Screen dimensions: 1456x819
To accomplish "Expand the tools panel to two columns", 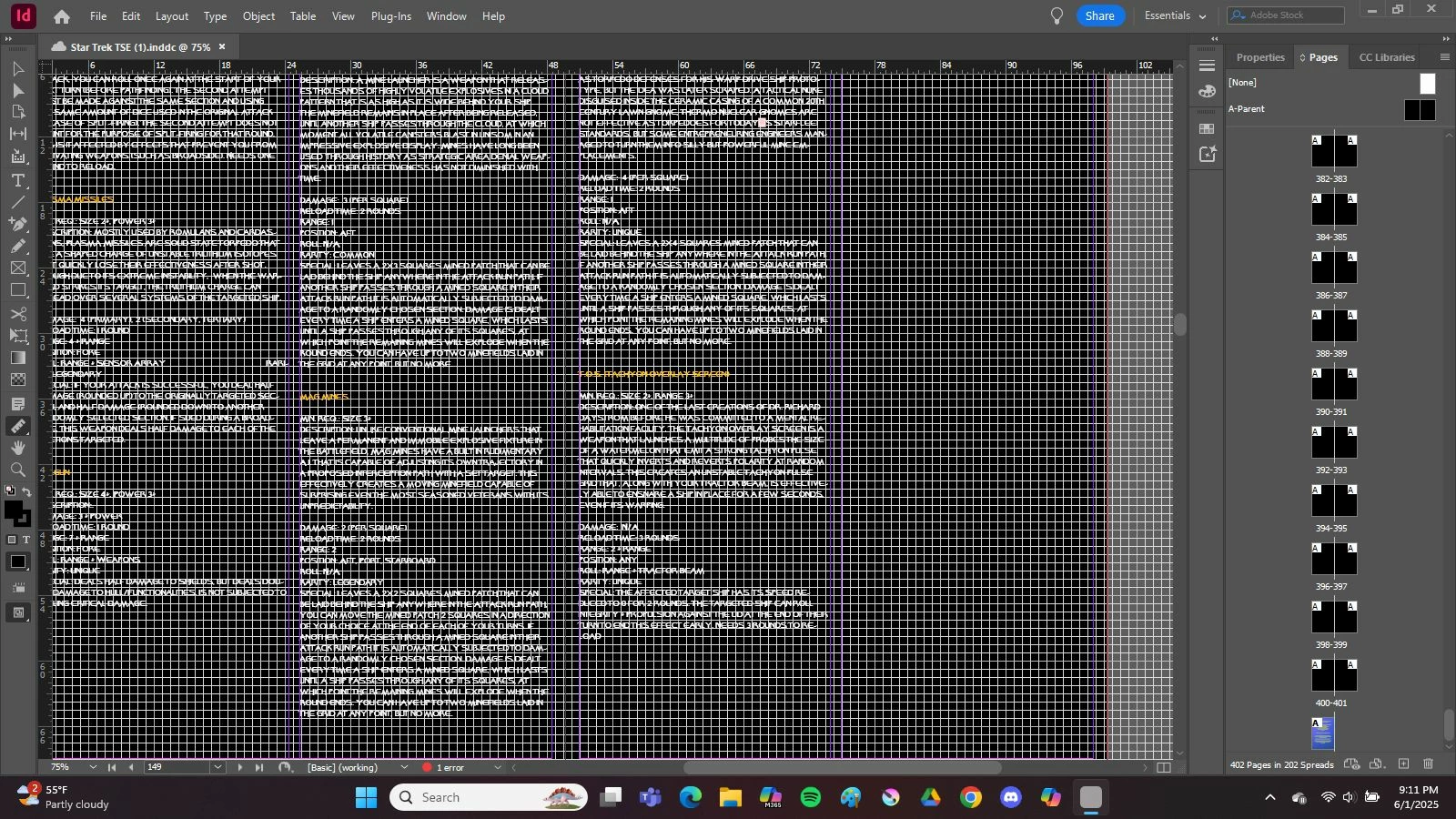I will pyautogui.click(x=8, y=38).
